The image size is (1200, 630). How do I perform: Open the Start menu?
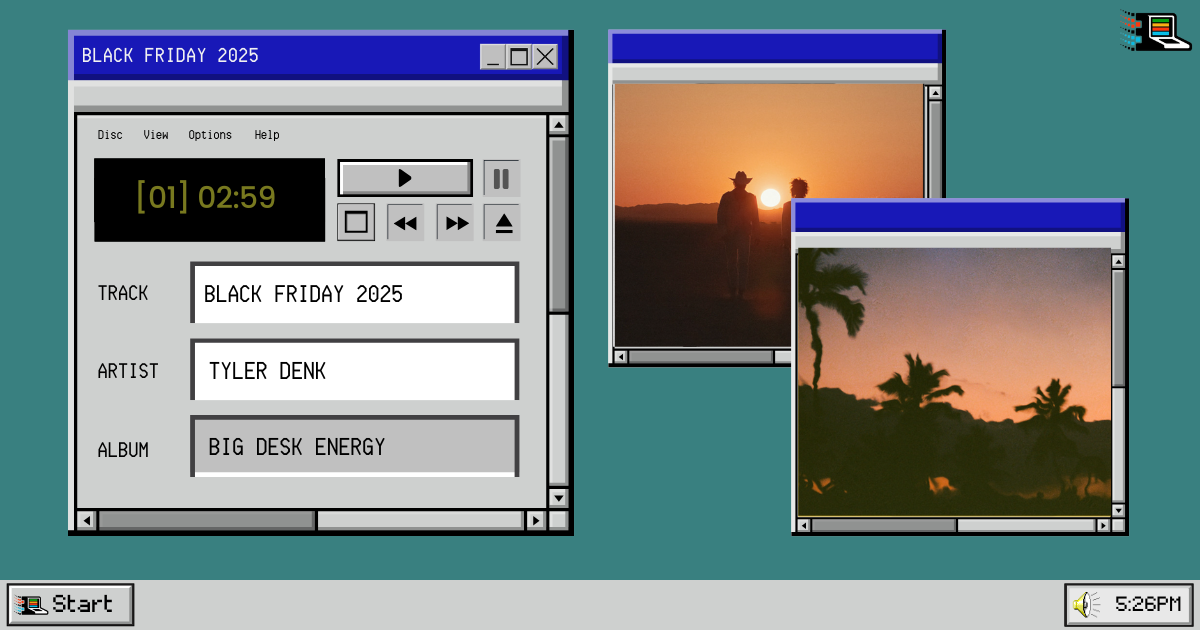(x=70, y=604)
